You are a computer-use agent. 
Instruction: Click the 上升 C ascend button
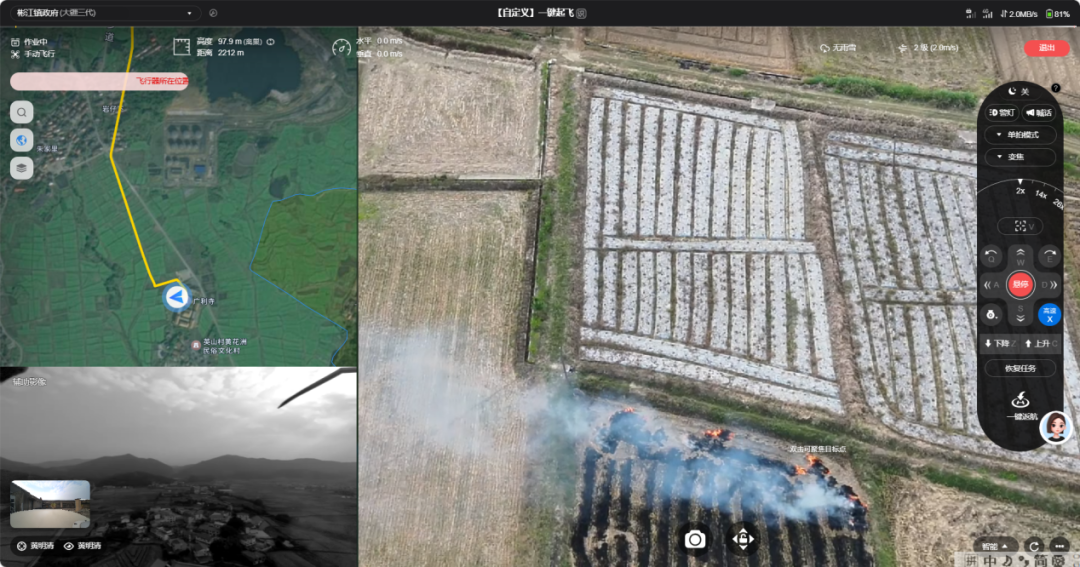[1040, 343]
